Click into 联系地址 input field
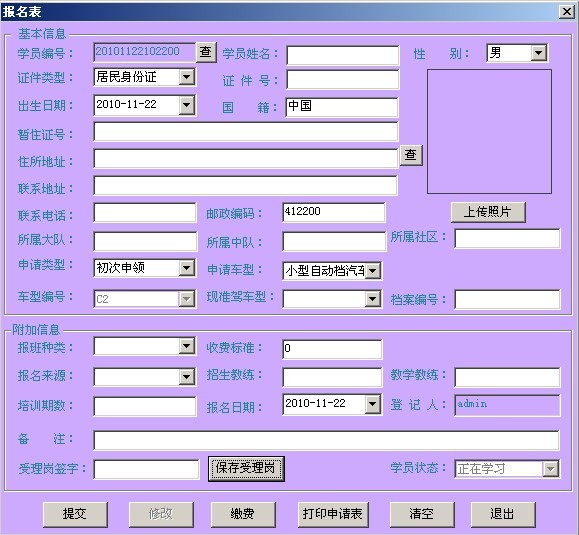Image resolution: width=579 pixels, height=535 pixels. click(x=246, y=185)
